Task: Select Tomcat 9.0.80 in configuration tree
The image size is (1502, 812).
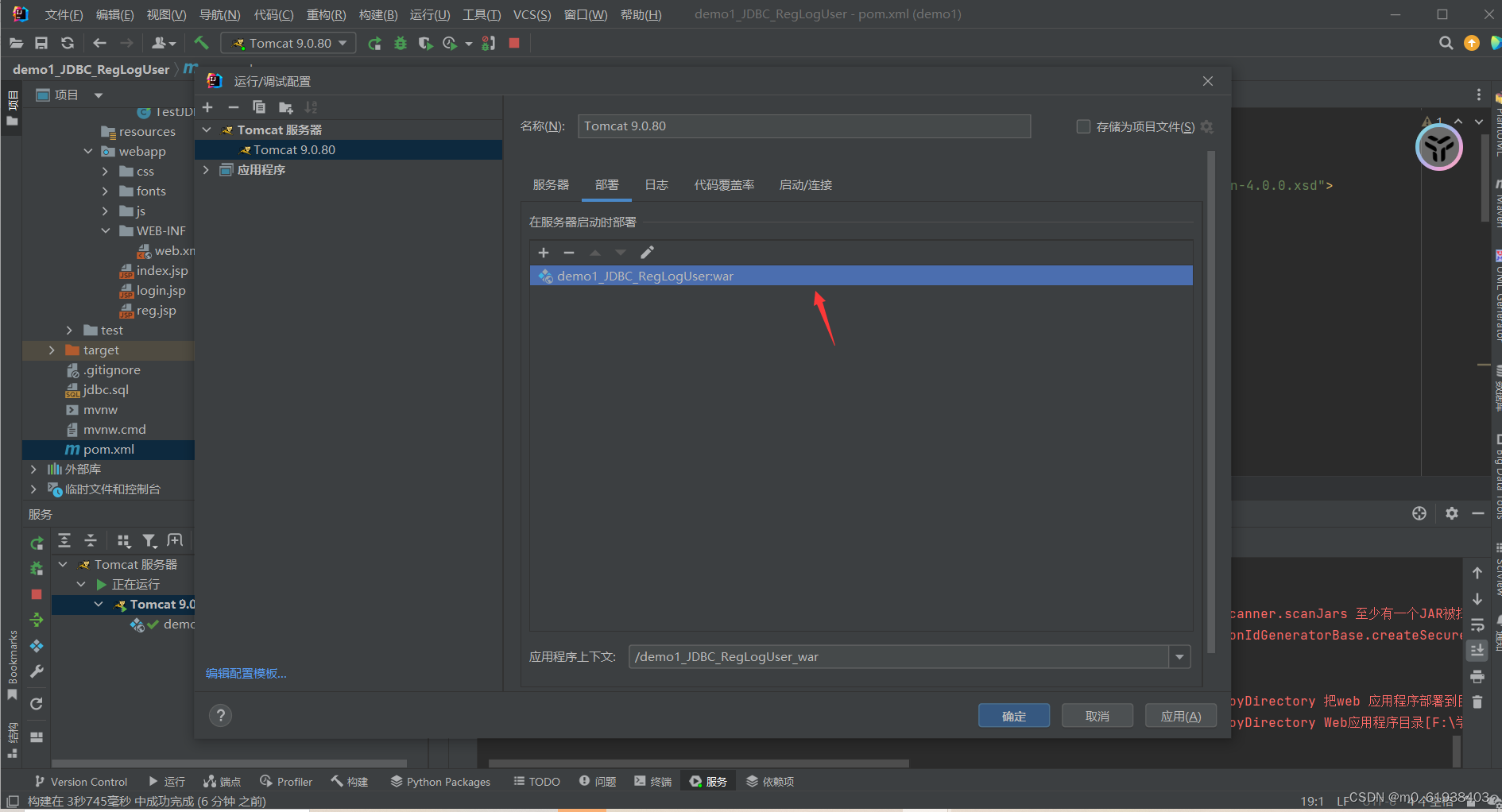Action: coord(348,149)
